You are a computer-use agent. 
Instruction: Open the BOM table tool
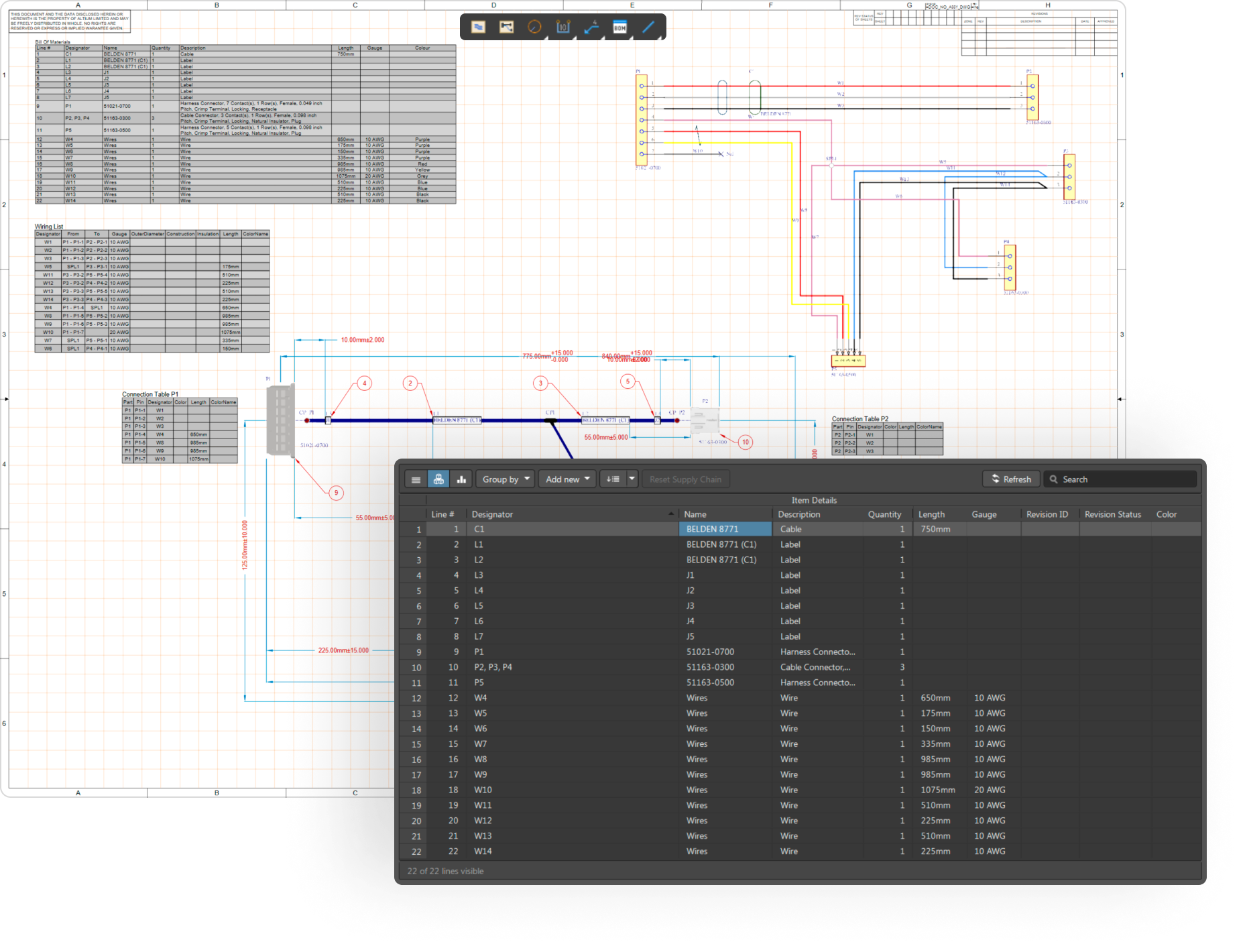(x=619, y=27)
